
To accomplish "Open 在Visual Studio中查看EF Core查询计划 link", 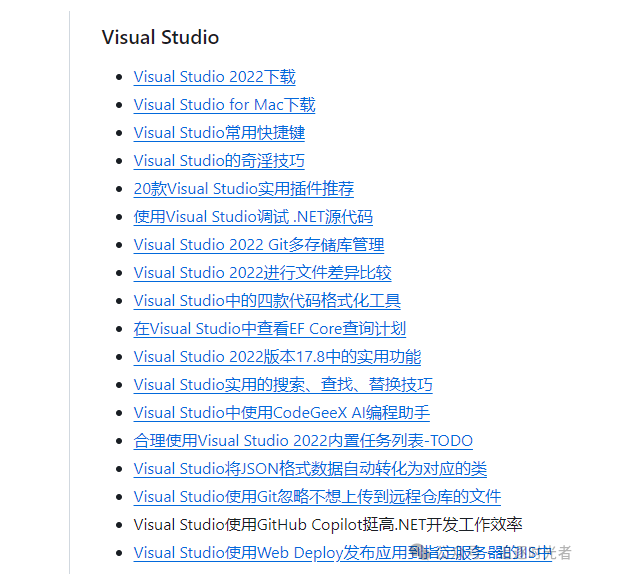I will [x=270, y=329].
